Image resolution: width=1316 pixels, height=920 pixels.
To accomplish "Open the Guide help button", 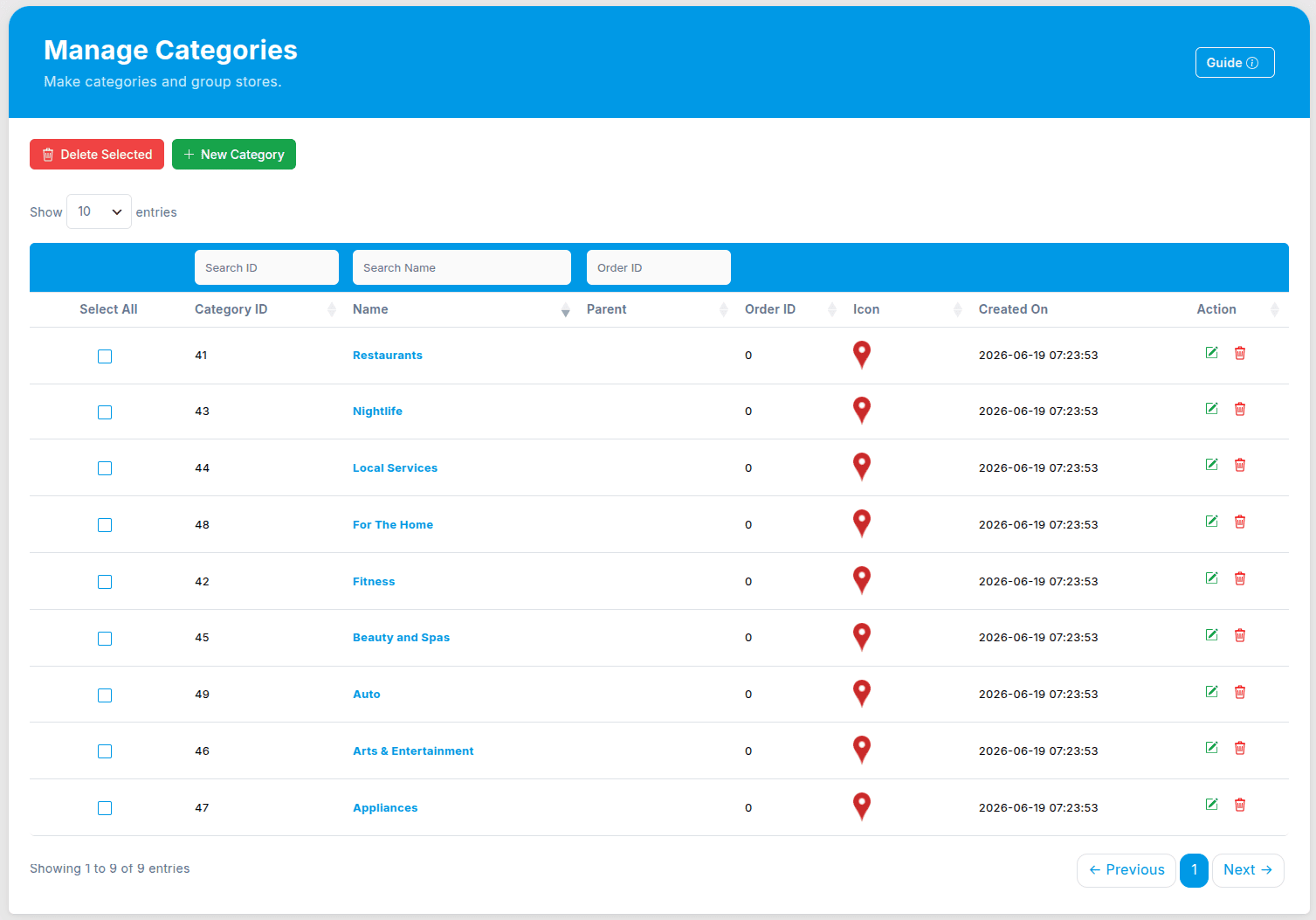I will [1235, 63].
